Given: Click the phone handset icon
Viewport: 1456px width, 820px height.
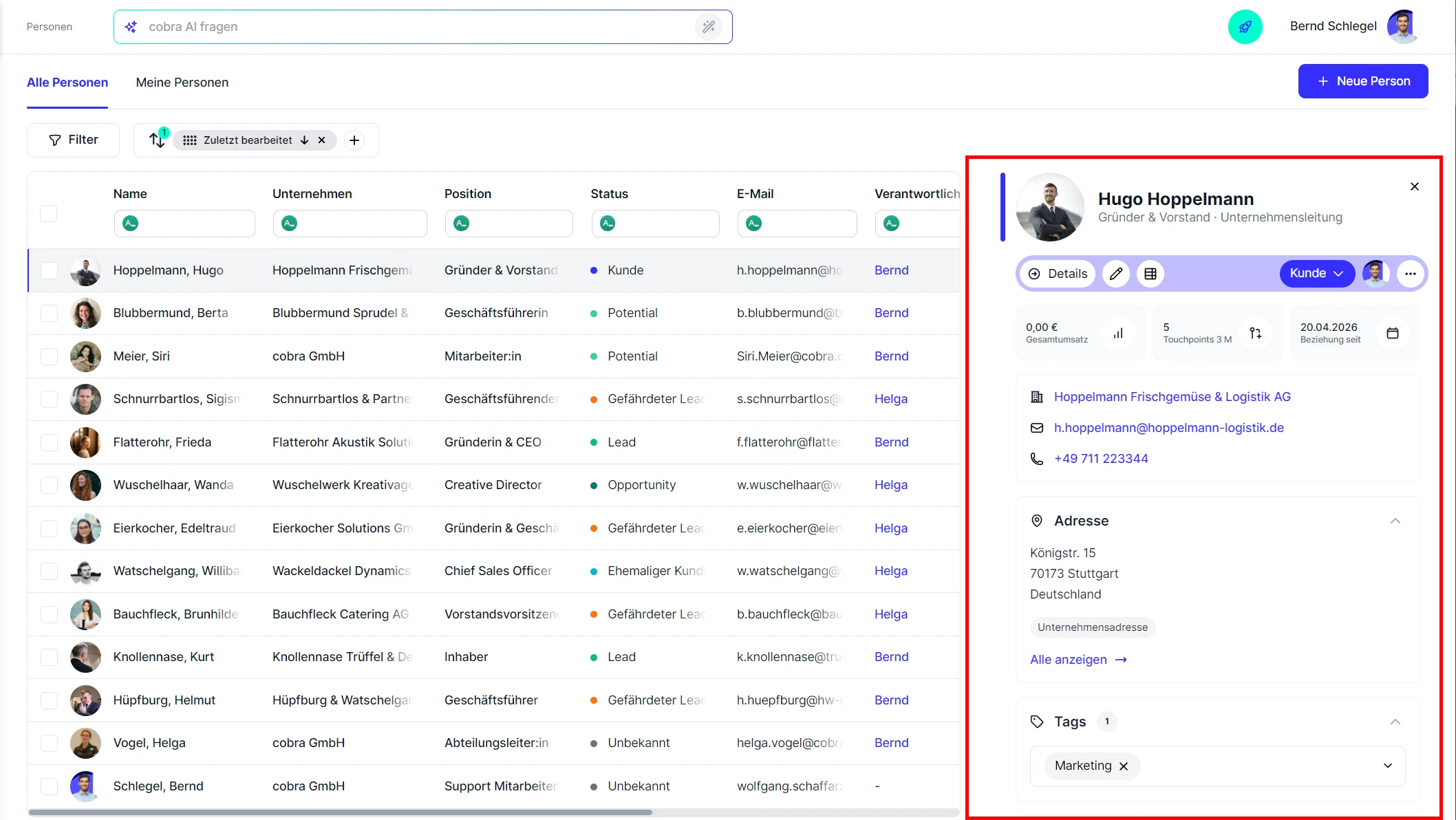Looking at the screenshot, I should point(1037,459).
